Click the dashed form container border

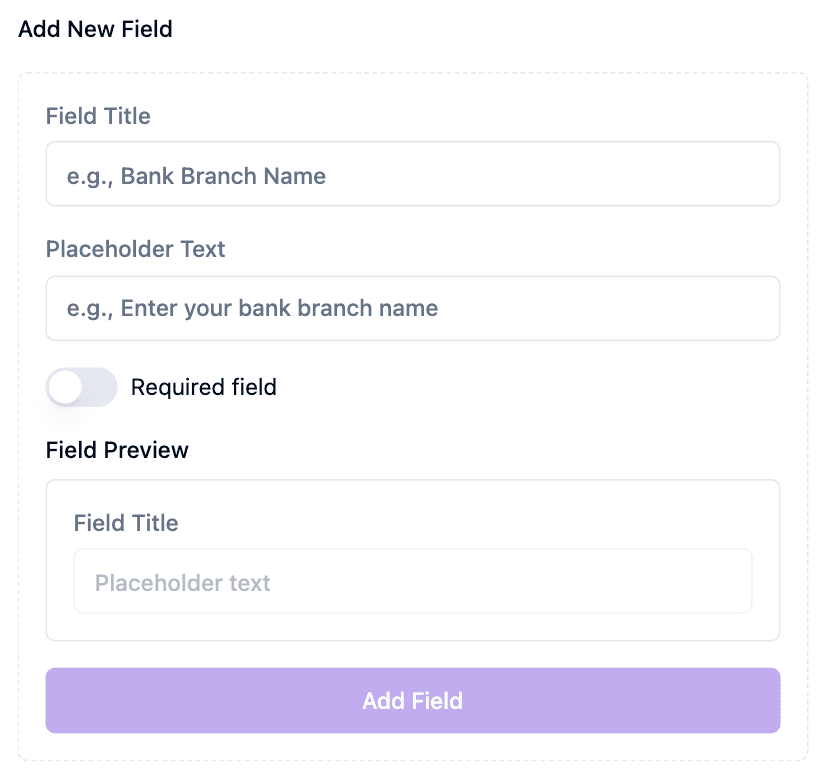(412, 71)
